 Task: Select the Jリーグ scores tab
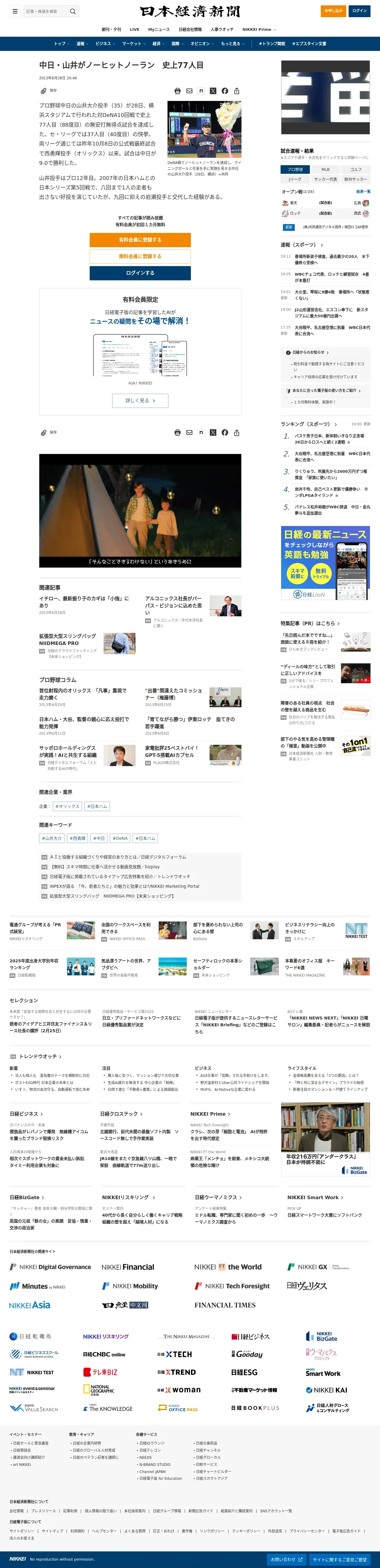click(295, 179)
